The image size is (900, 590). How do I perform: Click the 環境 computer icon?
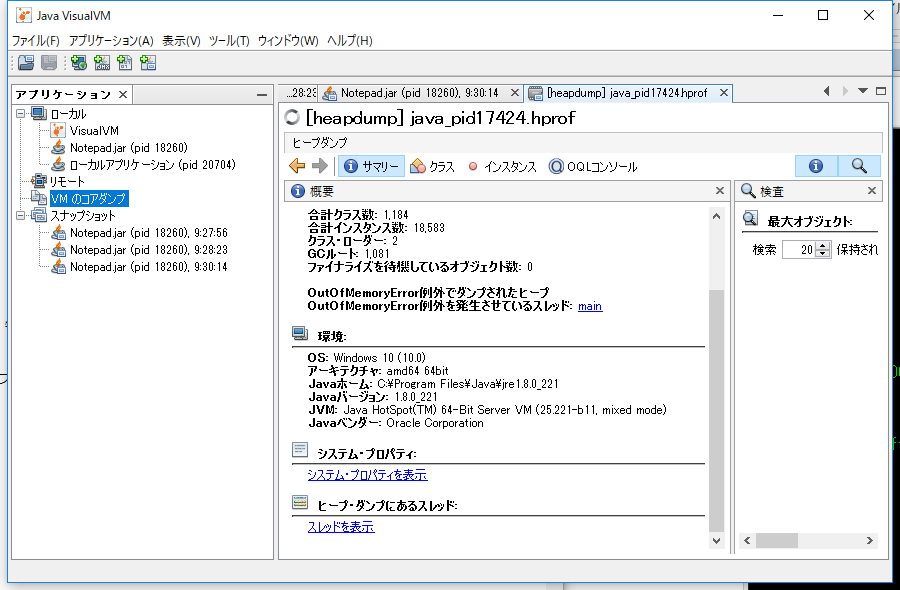pos(300,333)
